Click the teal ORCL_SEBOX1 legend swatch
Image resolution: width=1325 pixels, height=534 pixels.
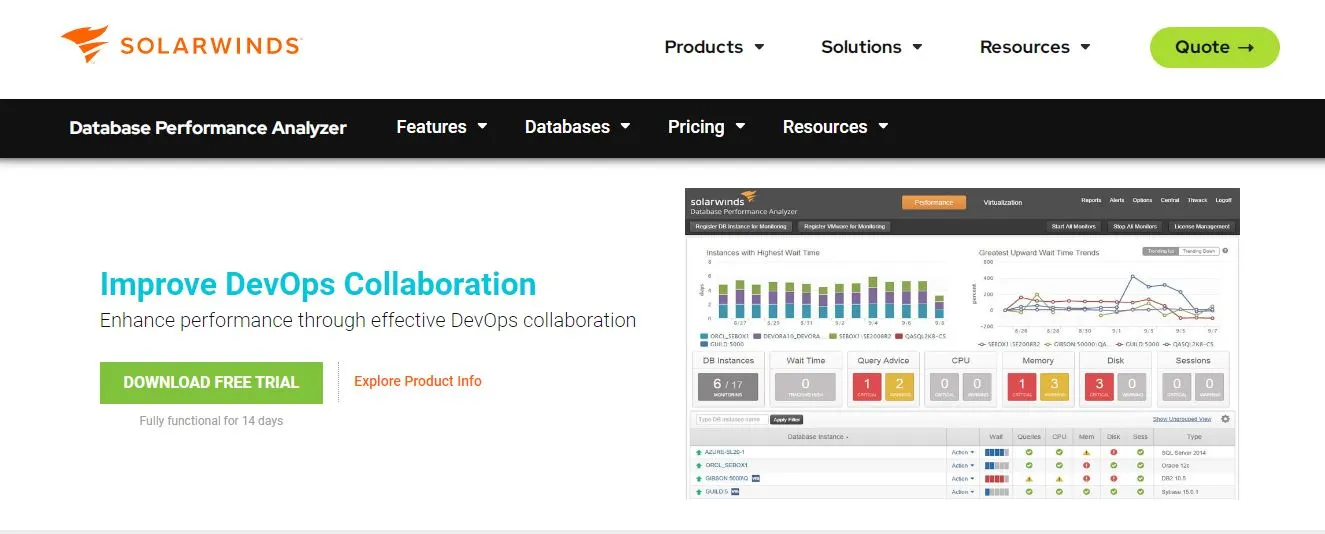(704, 336)
